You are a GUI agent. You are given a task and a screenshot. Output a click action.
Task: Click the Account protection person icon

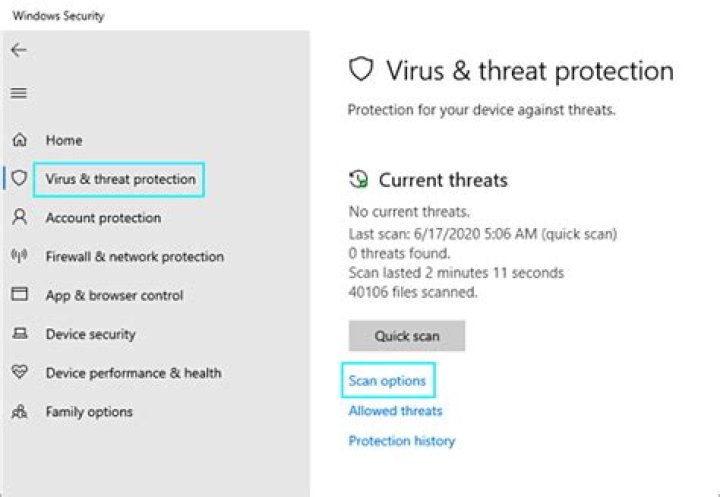19,218
